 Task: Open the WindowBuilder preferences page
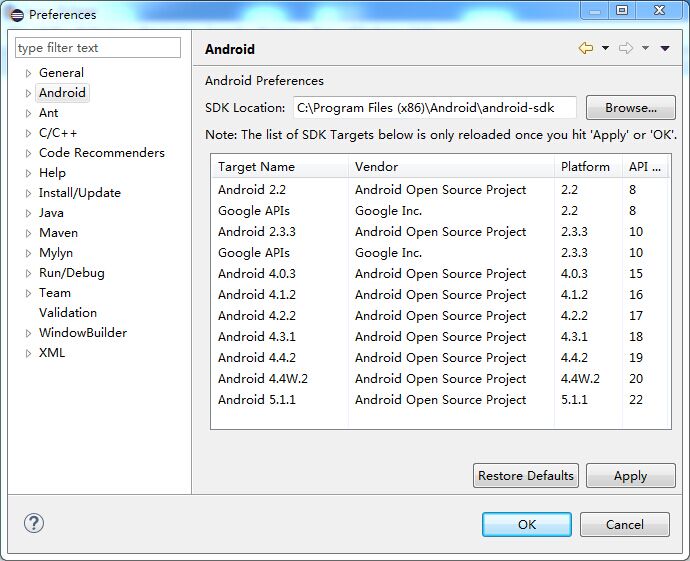pos(82,332)
